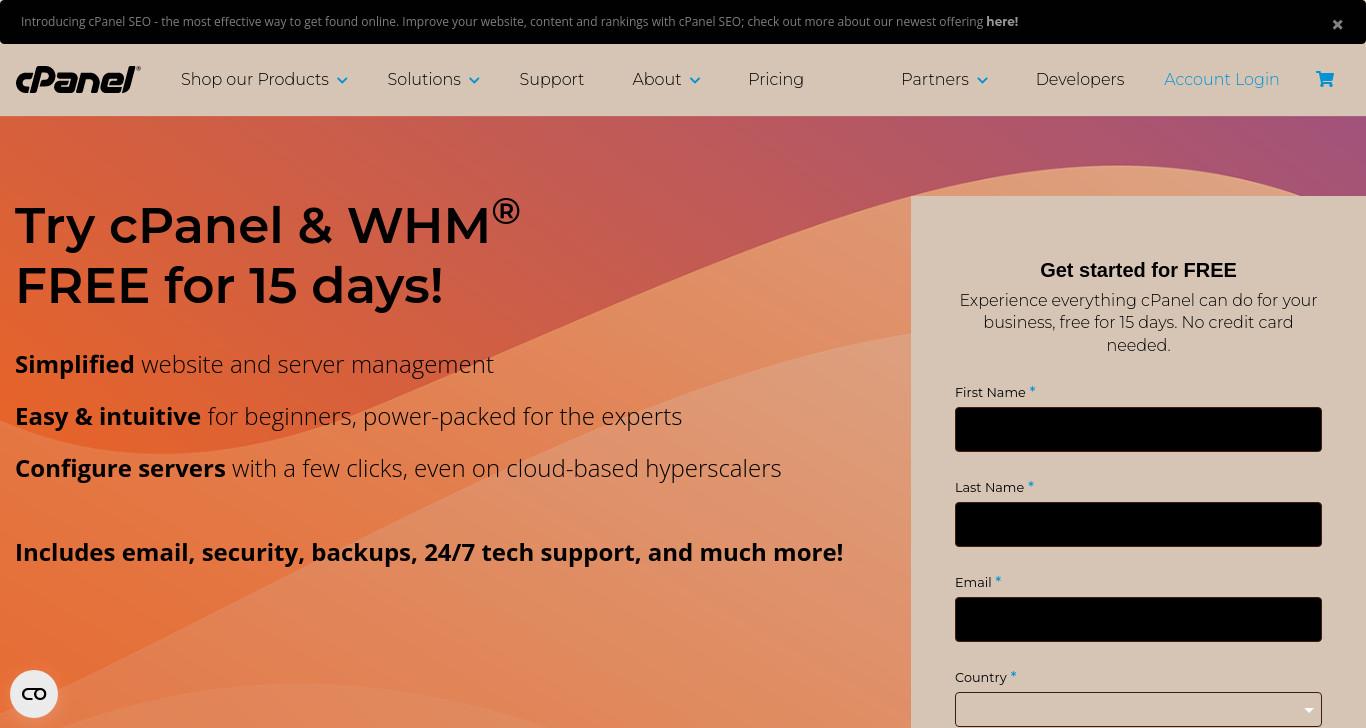Open the Solutions menu

(x=424, y=79)
